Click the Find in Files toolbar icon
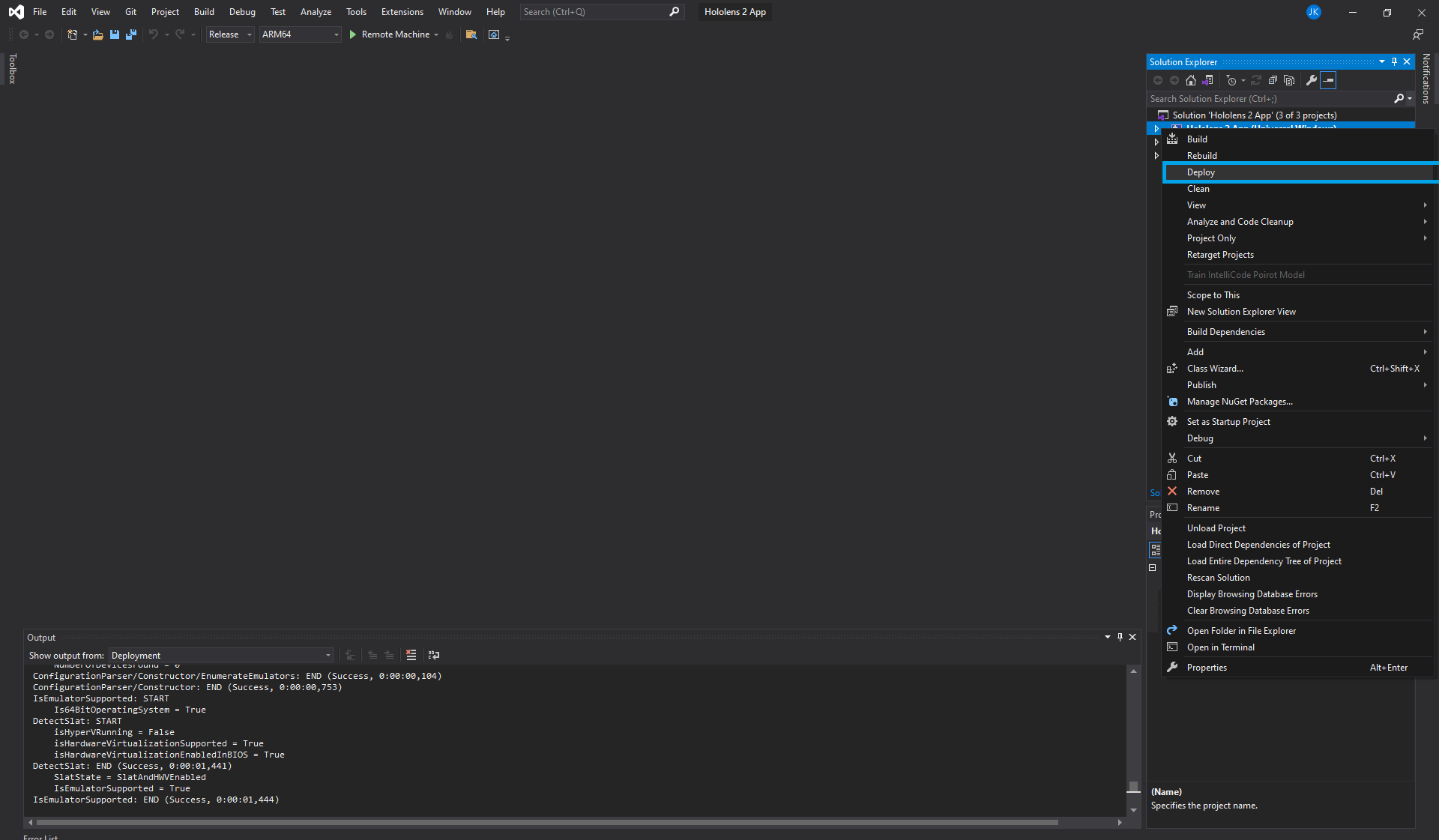This screenshot has width=1439, height=840. [x=471, y=34]
